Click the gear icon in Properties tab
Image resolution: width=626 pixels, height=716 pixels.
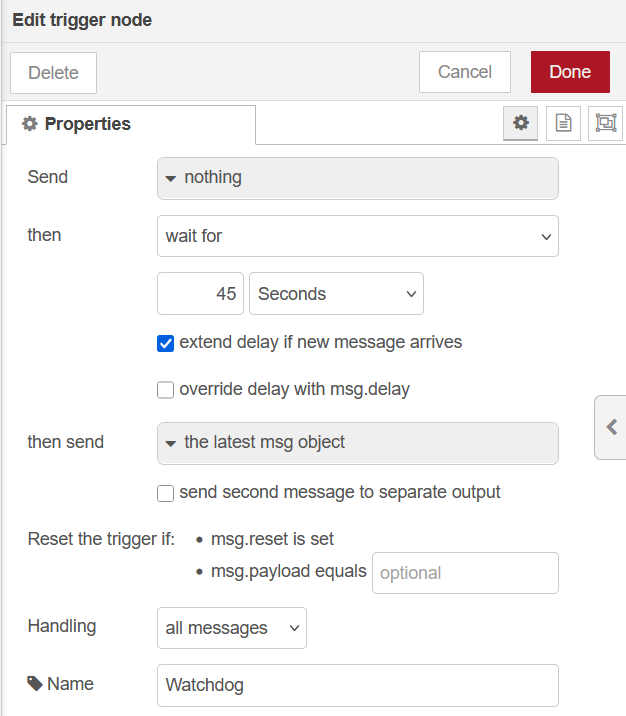(x=30, y=124)
